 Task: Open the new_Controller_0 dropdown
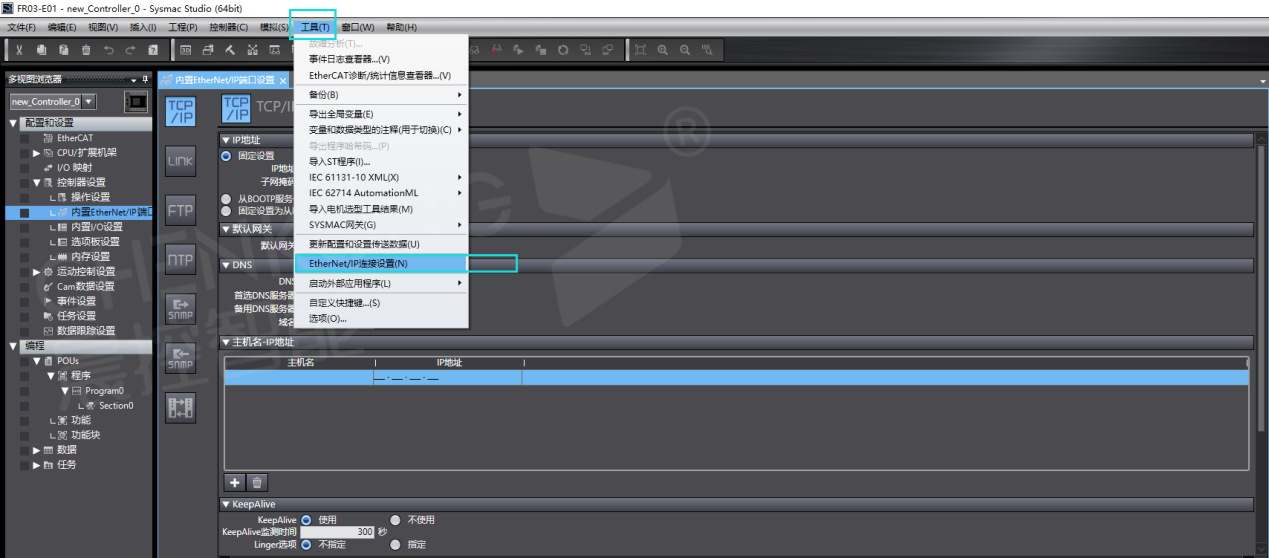coord(89,101)
